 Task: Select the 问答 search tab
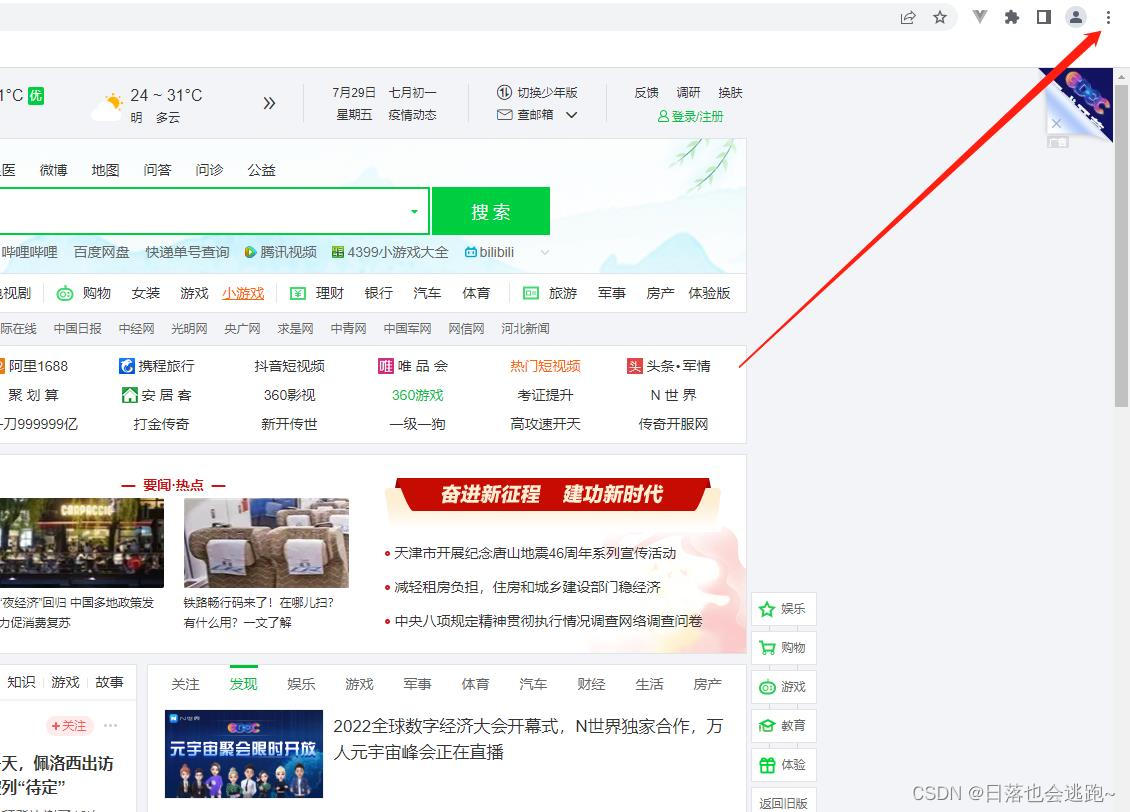tap(157, 170)
